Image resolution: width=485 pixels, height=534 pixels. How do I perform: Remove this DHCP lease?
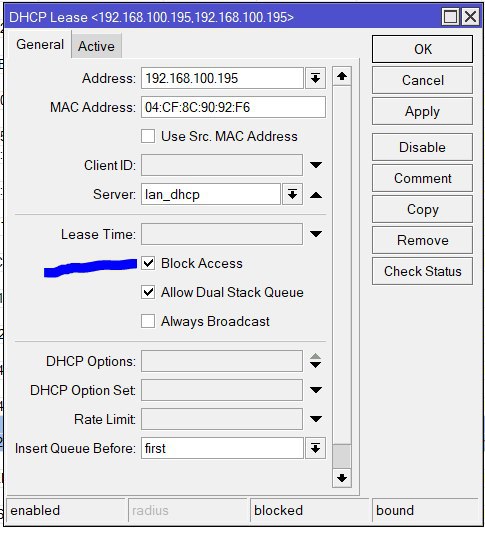(422, 240)
